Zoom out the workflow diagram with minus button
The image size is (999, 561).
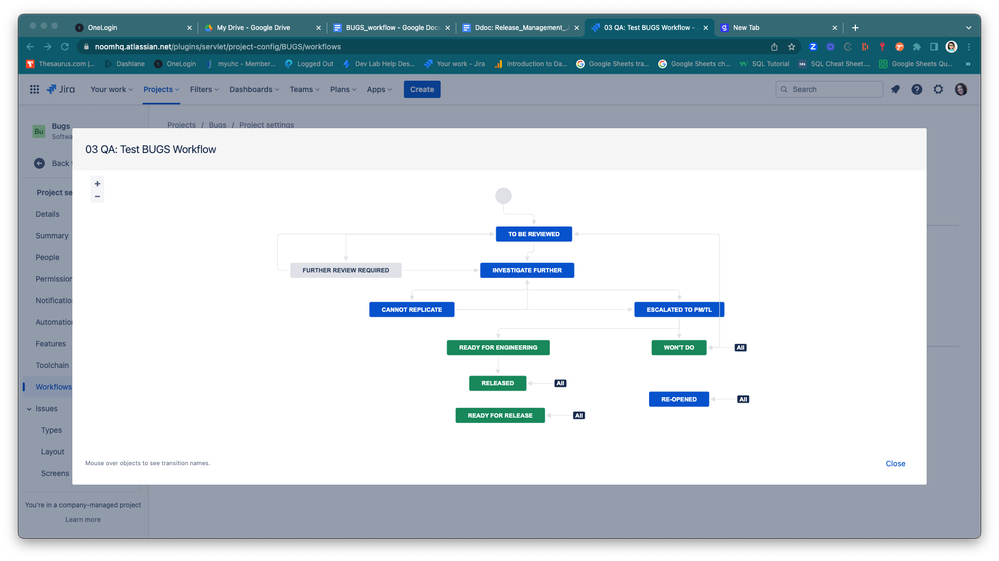[x=97, y=196]
